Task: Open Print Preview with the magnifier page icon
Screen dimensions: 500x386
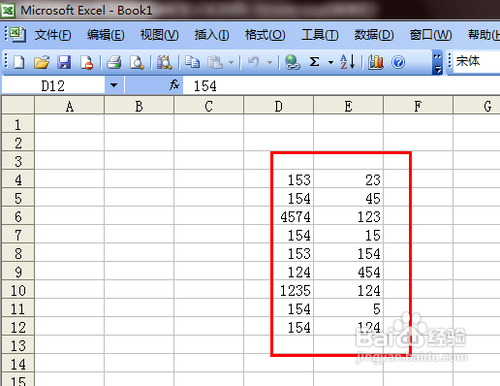Action: pos(137,62)
